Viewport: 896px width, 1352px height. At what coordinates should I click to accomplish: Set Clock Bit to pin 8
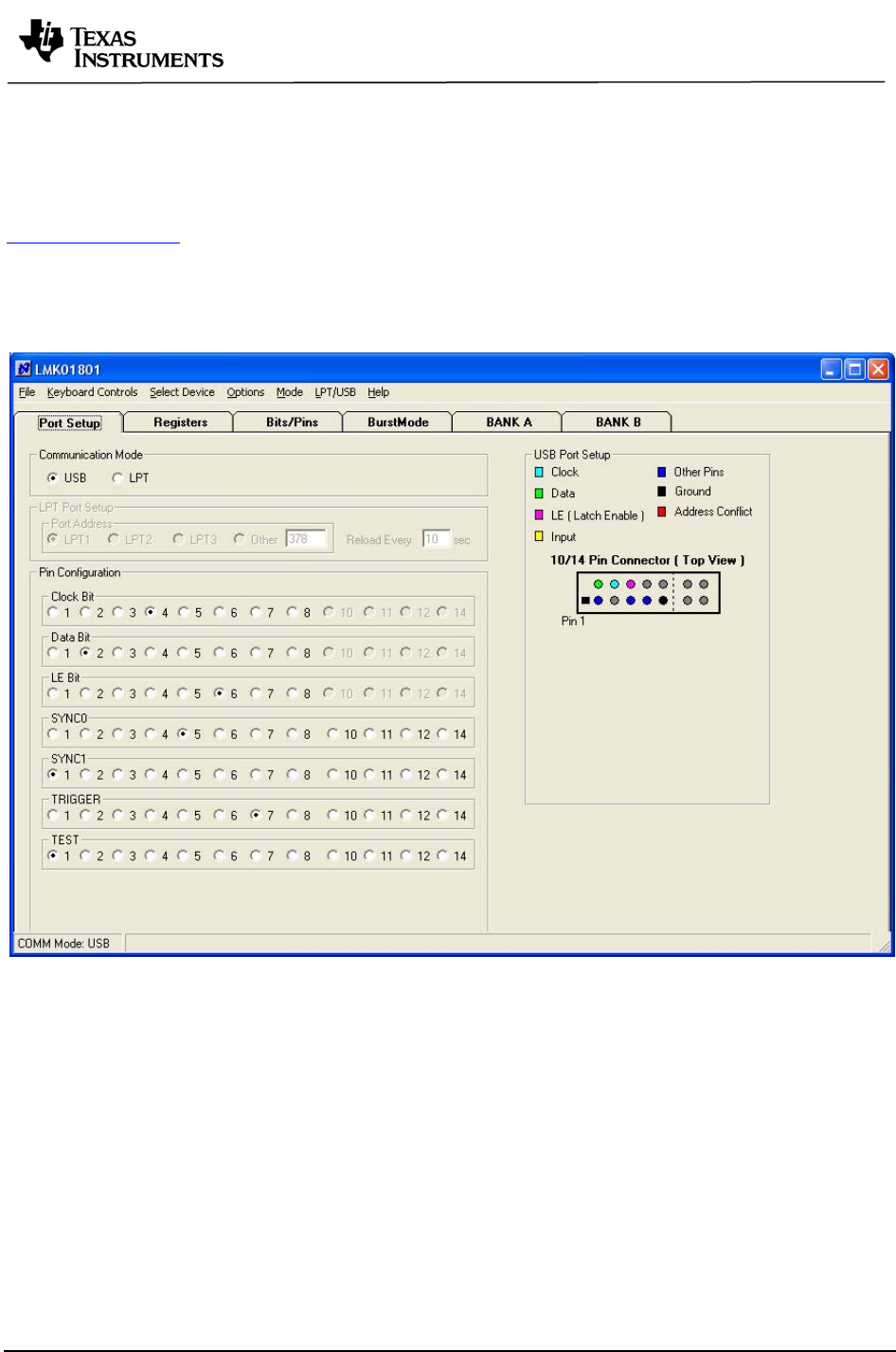[292, 612]
